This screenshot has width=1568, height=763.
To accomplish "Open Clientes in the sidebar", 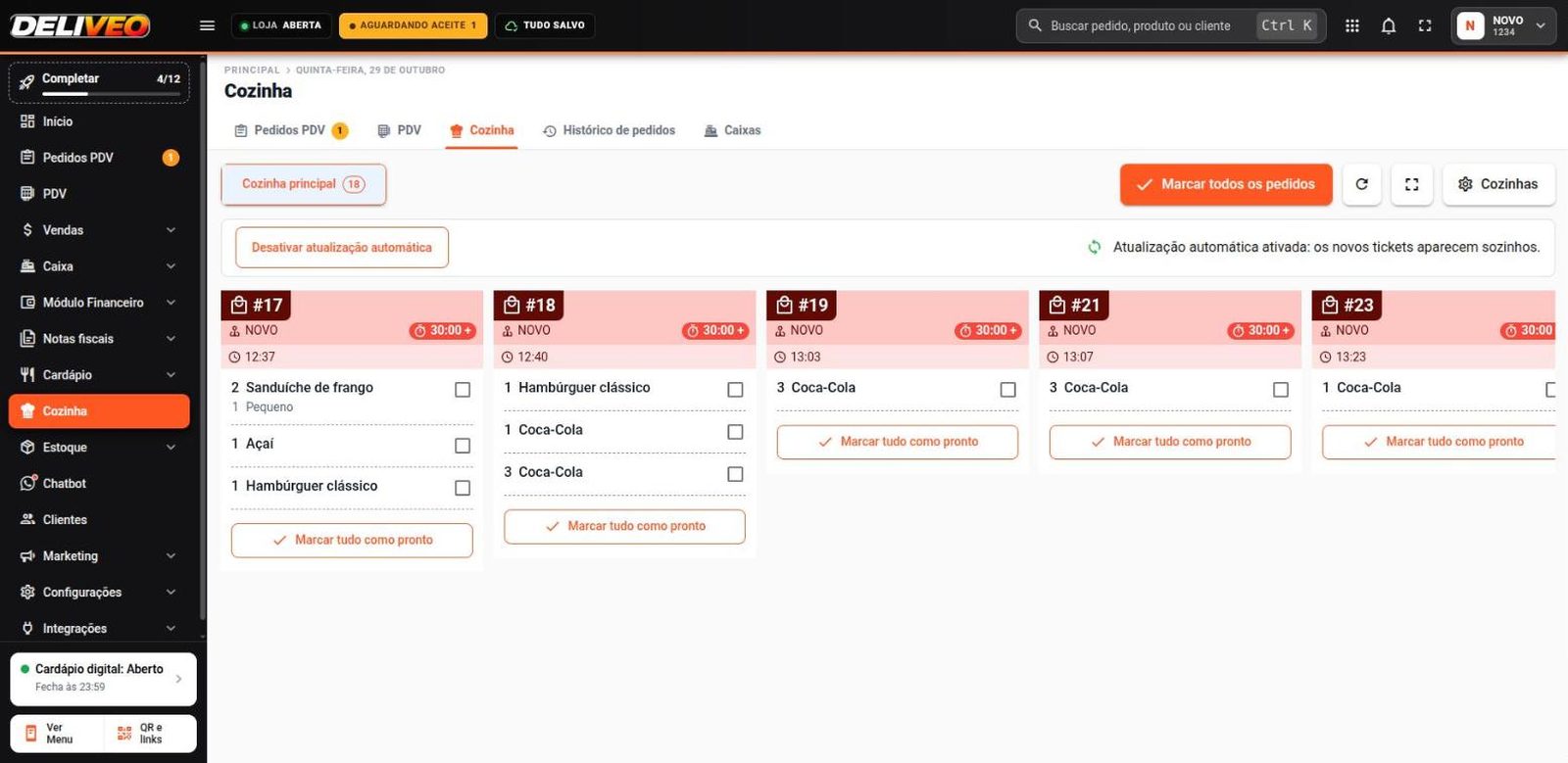I will tap(99, 520).
